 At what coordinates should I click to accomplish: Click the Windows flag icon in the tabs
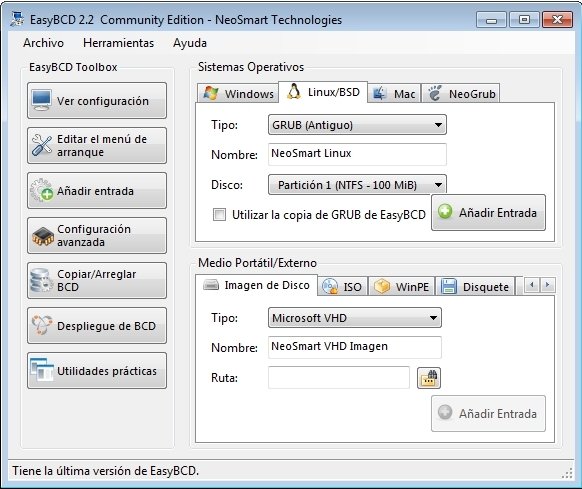(x=211, y=93)
